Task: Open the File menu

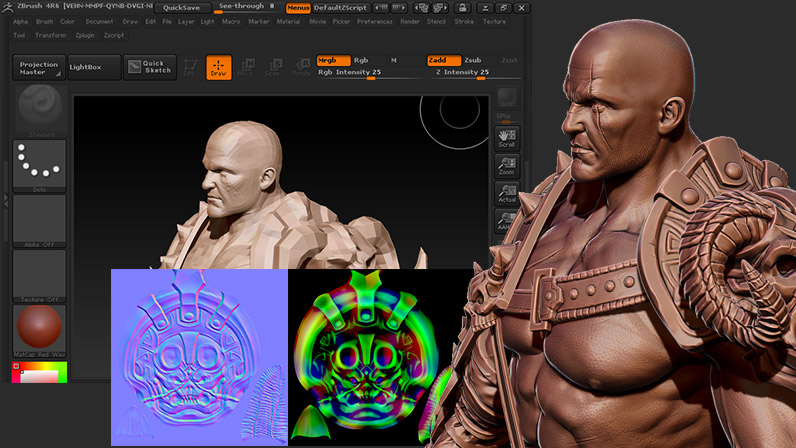Action: tap(167, 22)
